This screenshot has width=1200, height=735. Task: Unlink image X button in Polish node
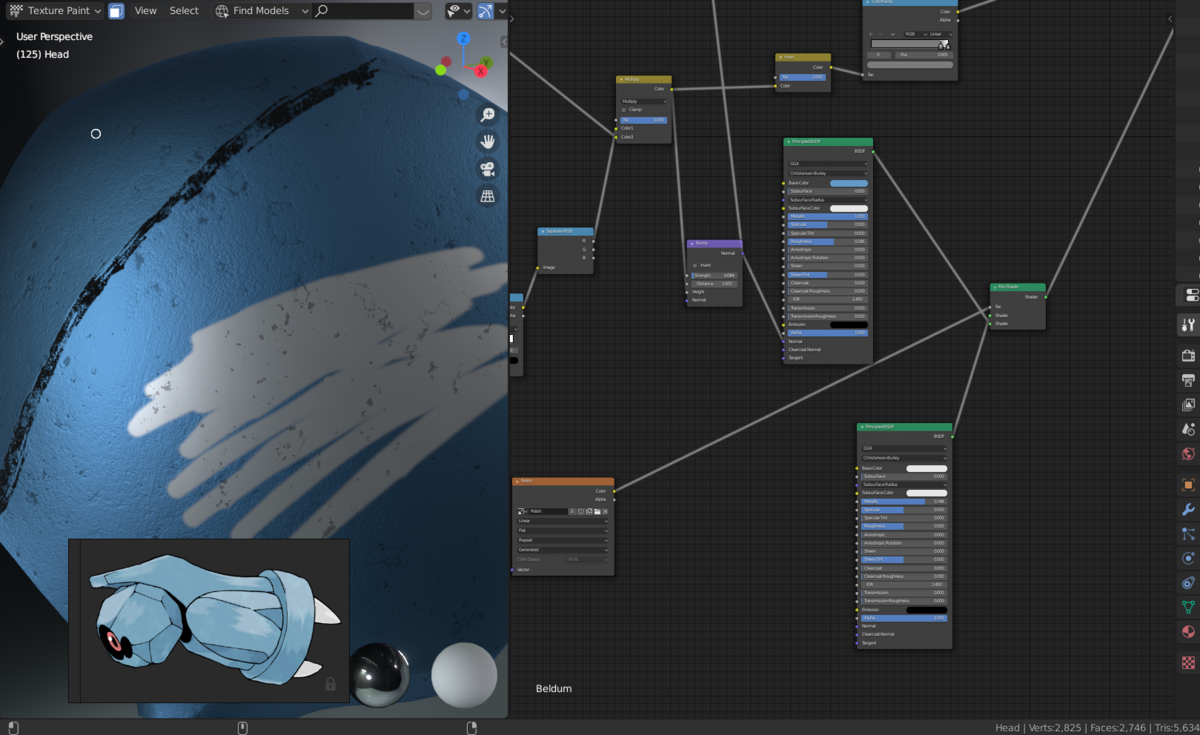click(605, 511)
